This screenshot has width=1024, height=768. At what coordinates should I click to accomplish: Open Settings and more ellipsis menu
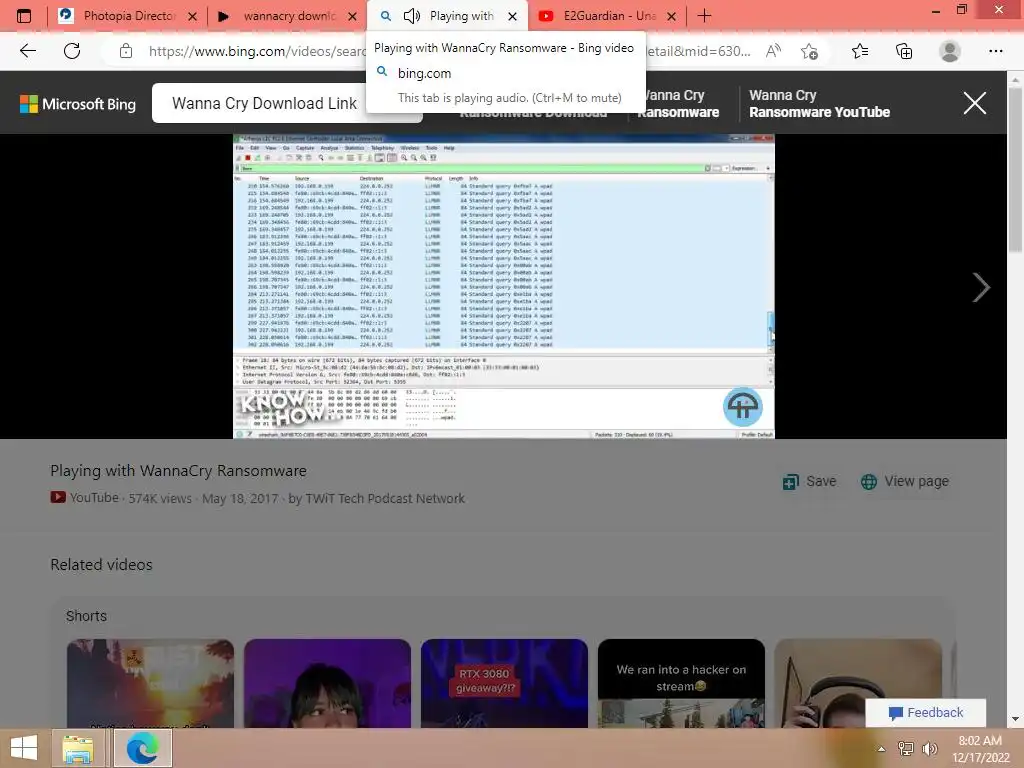tap(995, 51)
